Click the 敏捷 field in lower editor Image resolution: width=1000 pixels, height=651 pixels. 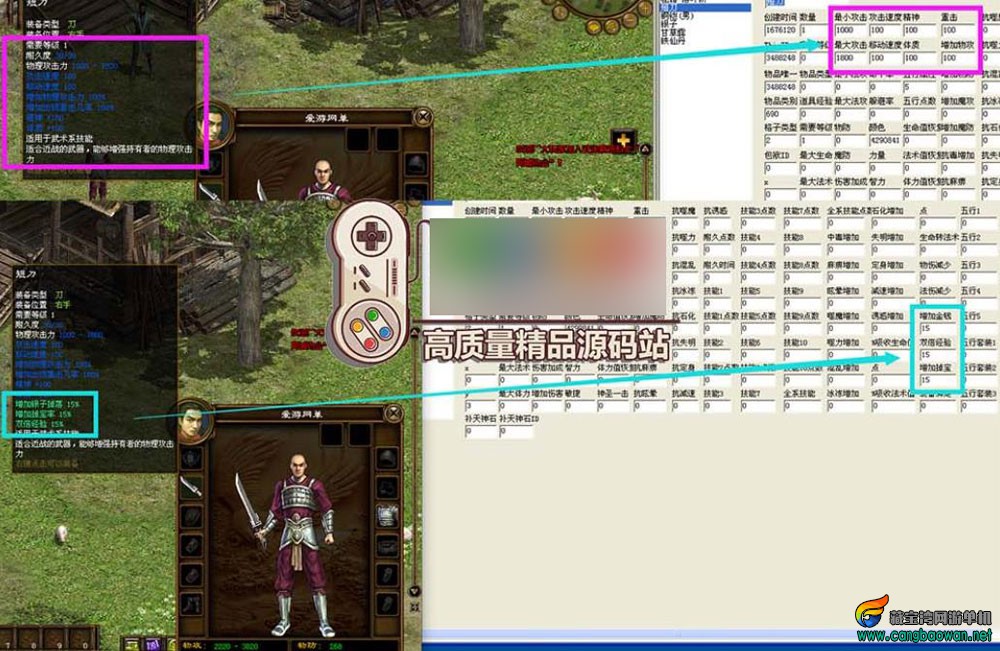click(x=579, y=406)
